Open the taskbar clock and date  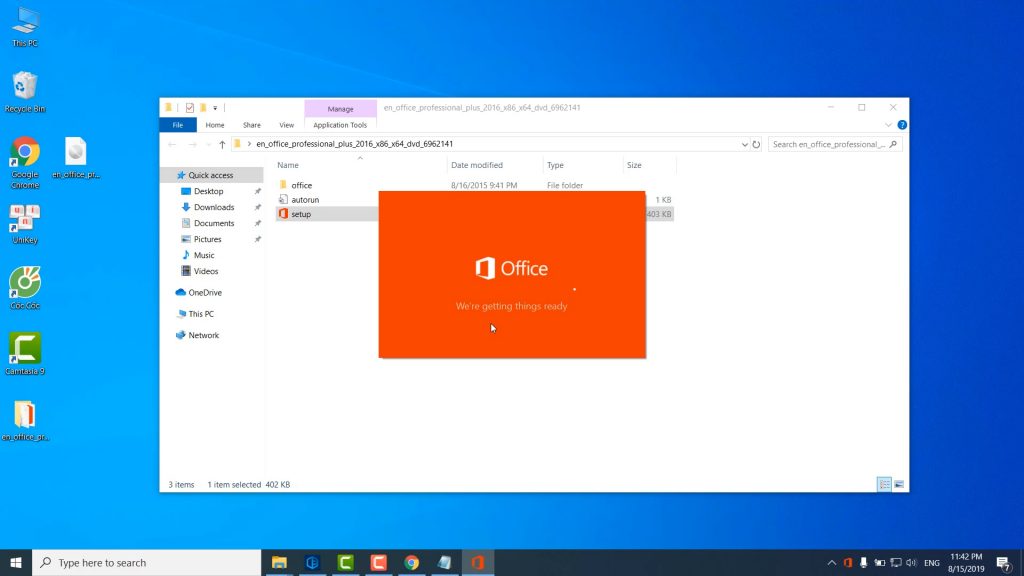click(966, 562)
